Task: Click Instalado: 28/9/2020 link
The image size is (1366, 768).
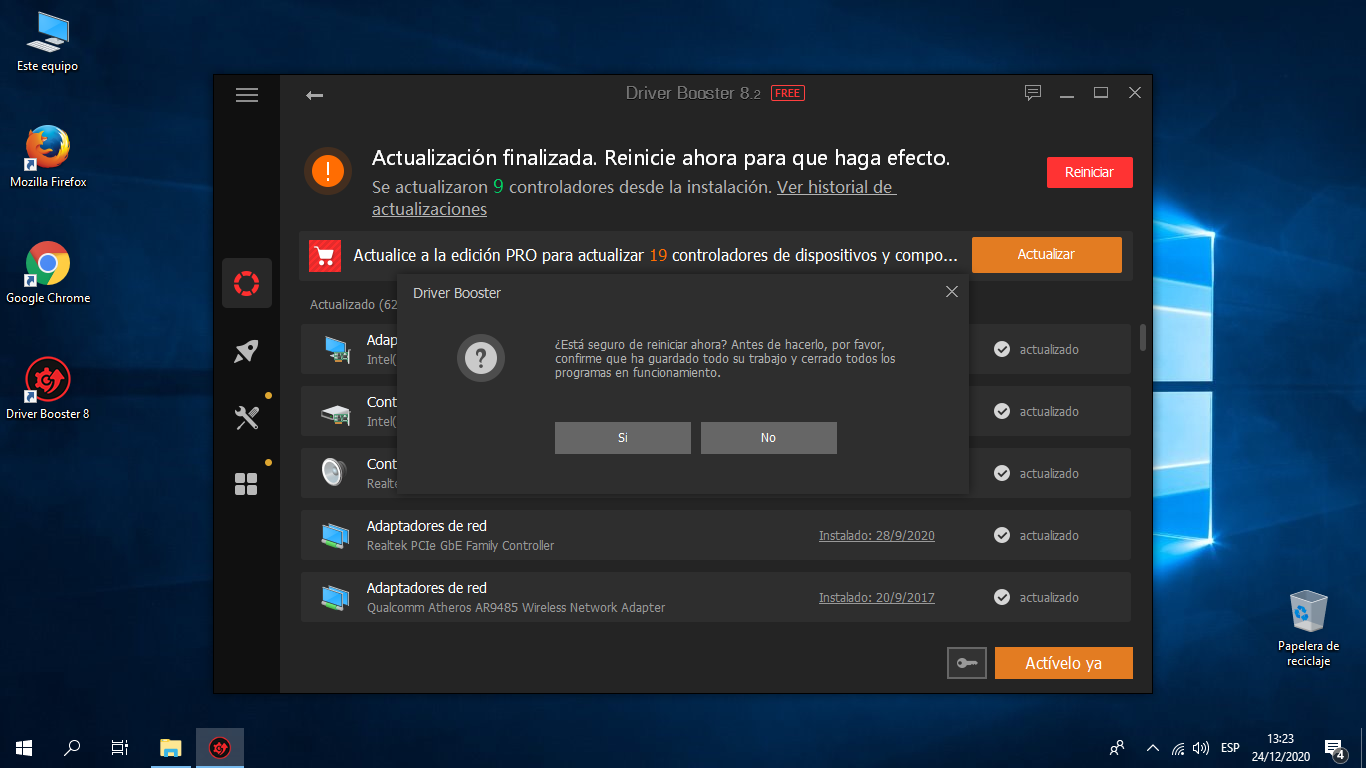Action: pos(876,536)
